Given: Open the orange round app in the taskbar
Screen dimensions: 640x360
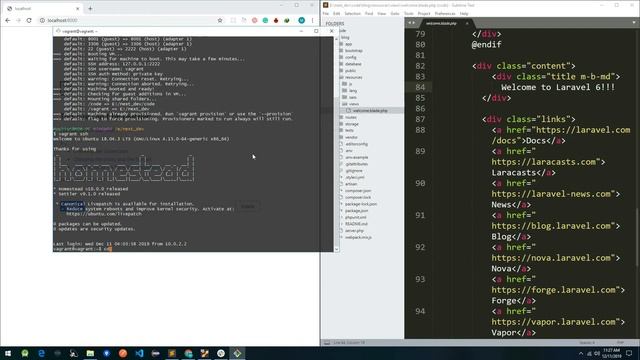Looking at the screenshot, I should (123, 353).
